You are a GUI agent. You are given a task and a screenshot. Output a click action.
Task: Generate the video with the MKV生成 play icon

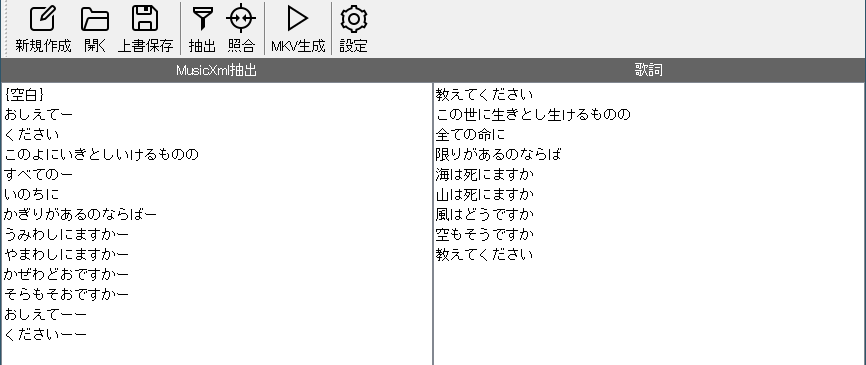point(298,28)
